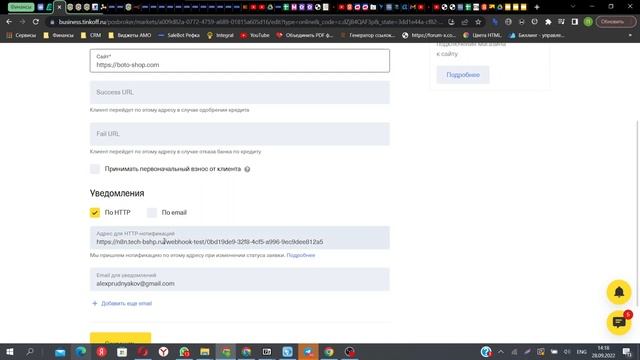Add another email via Добавить еще email
The width and height of the screenshot is (640, 360).
click(122, 303)
